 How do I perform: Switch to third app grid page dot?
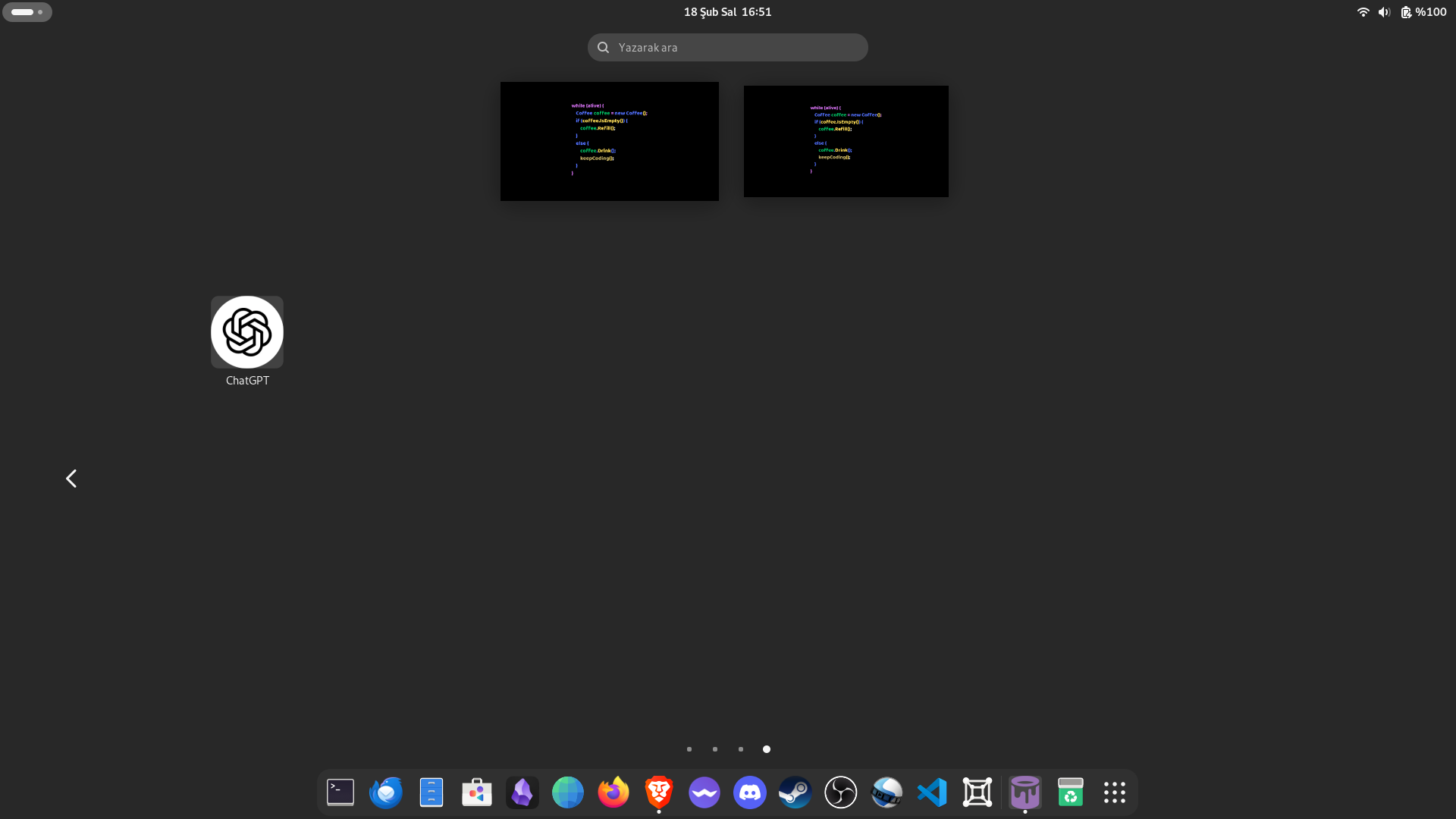tap(741, 749)
